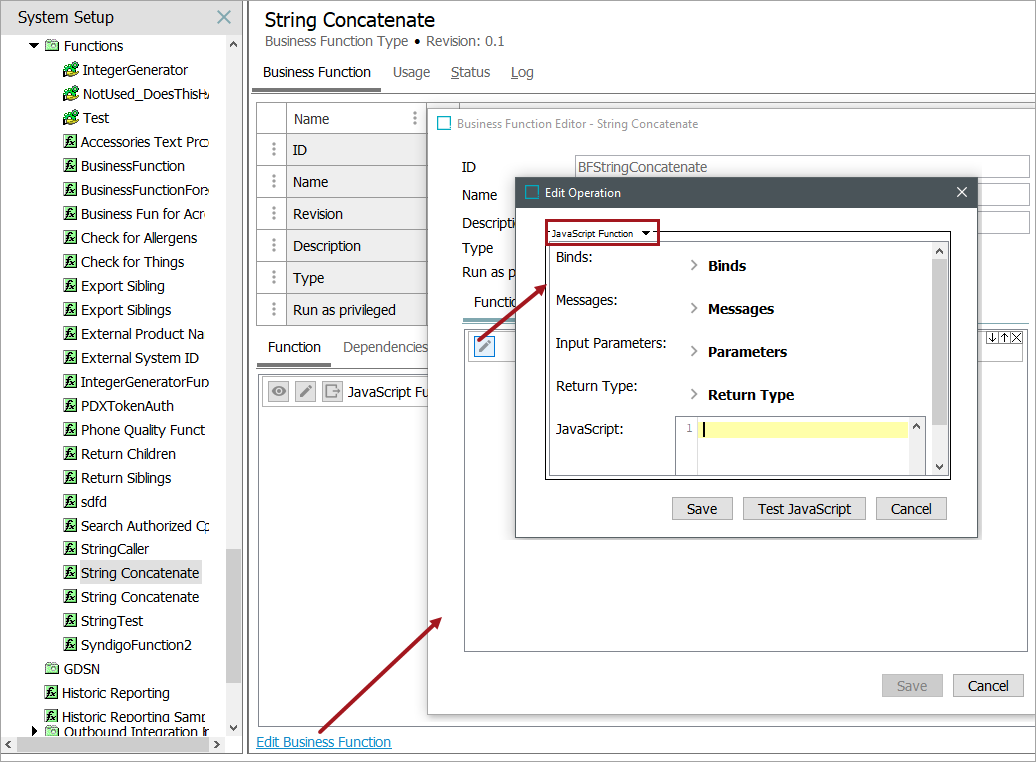Click the GDSN folder icon
This screenshot has height=762, width=1036.
point(52,669)
